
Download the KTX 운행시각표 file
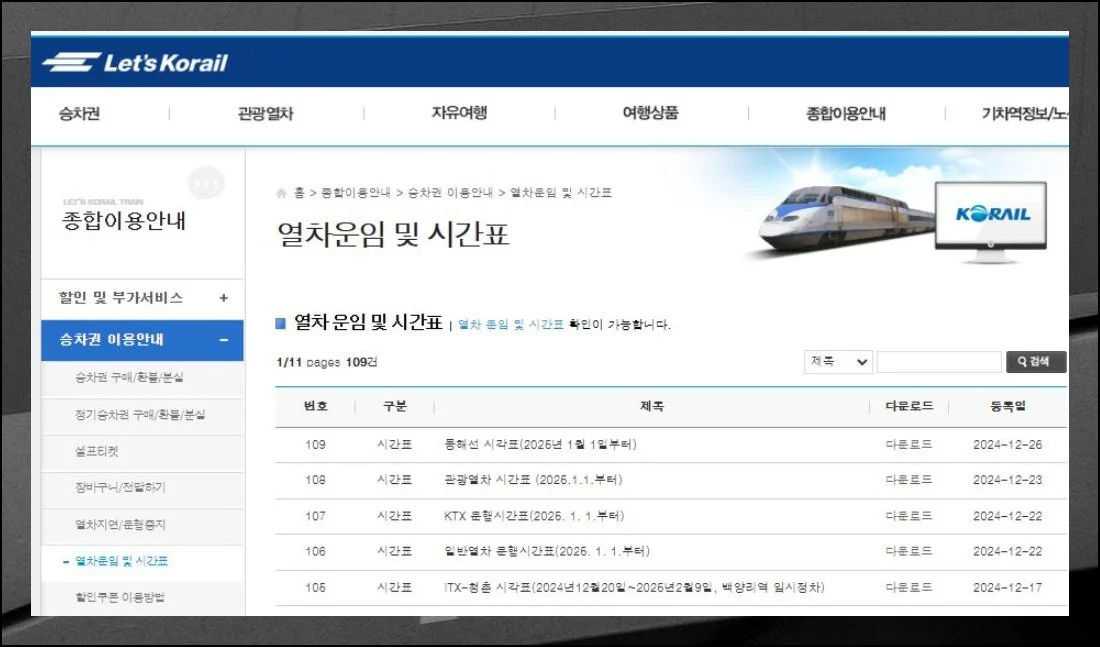pyautogui.click(x=902, y=516)
